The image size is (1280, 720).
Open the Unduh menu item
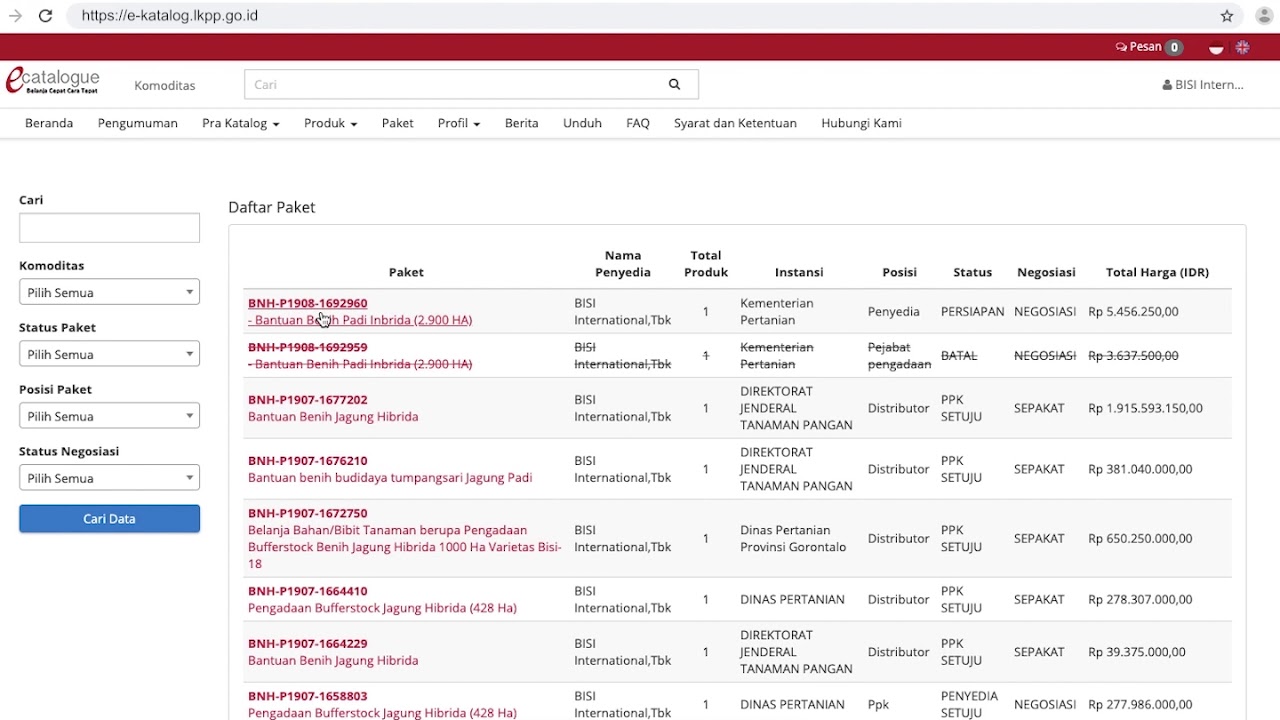click(x=582, y=123)
